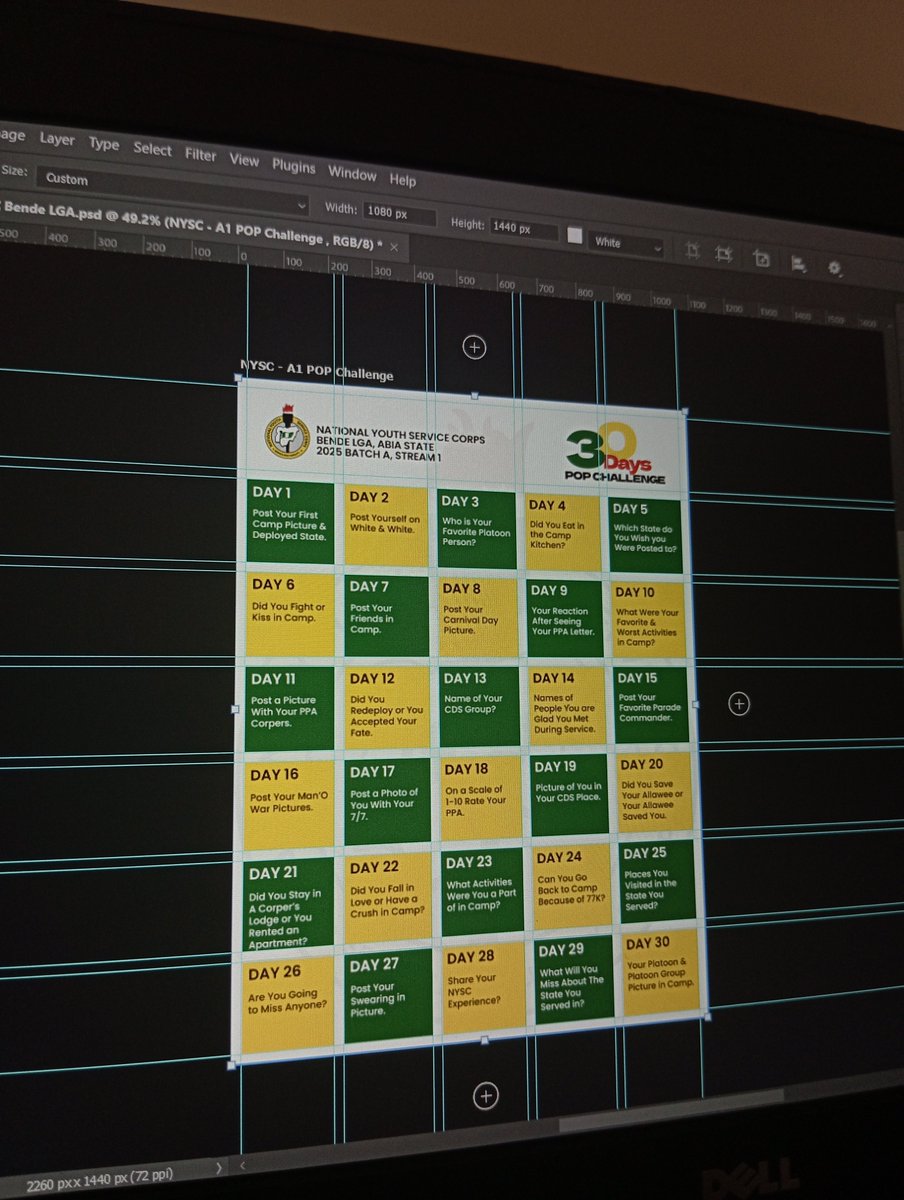Expand the status bar arrow after 72 ppi
This screenshot has width=904, height=1200.
point(219,1167)
